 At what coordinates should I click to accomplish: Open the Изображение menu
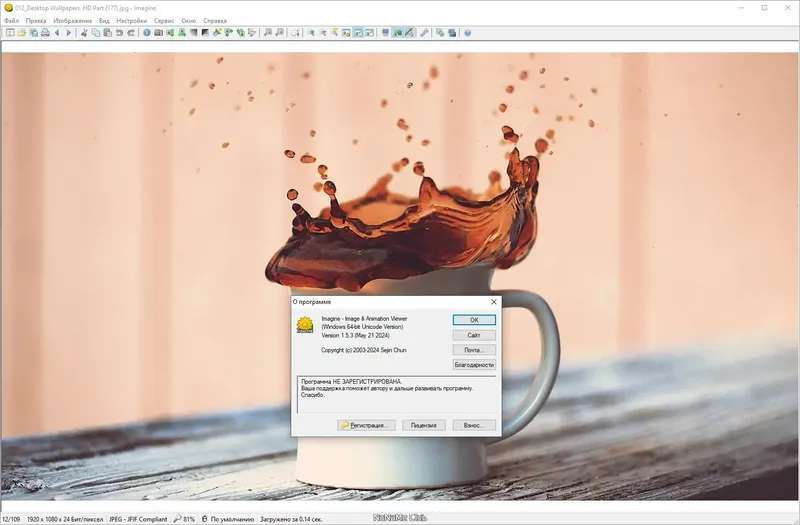point(72,21)
